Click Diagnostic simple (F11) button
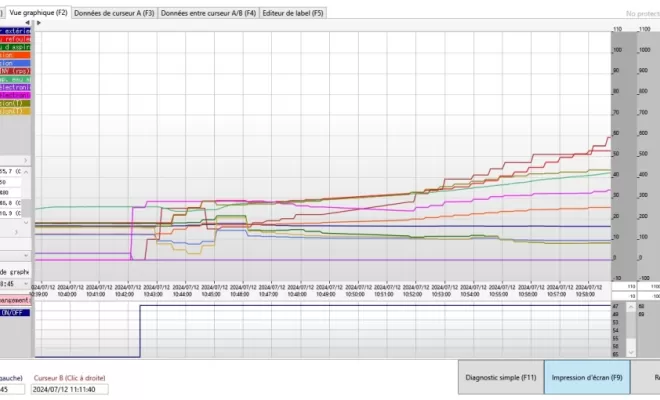Screen dimensions: 660x400 pos(501,377)
